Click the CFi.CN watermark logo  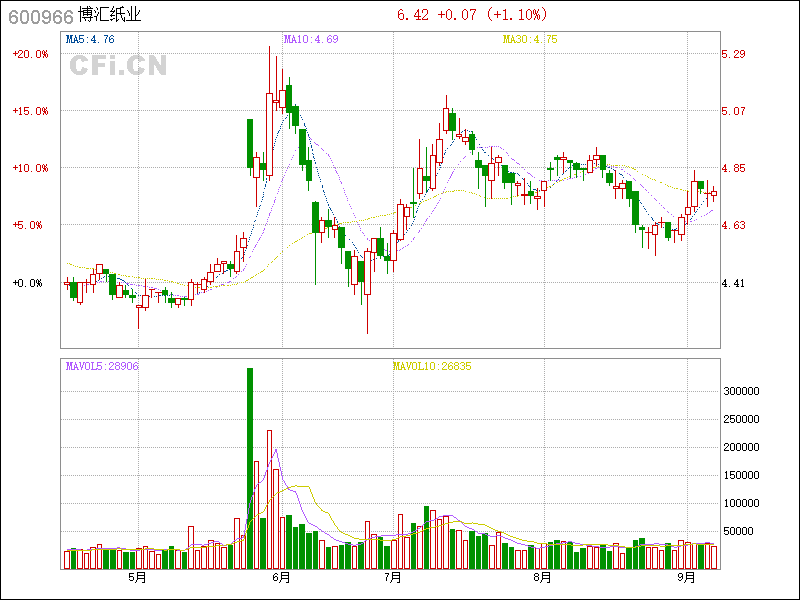click(x=117, y=66)
